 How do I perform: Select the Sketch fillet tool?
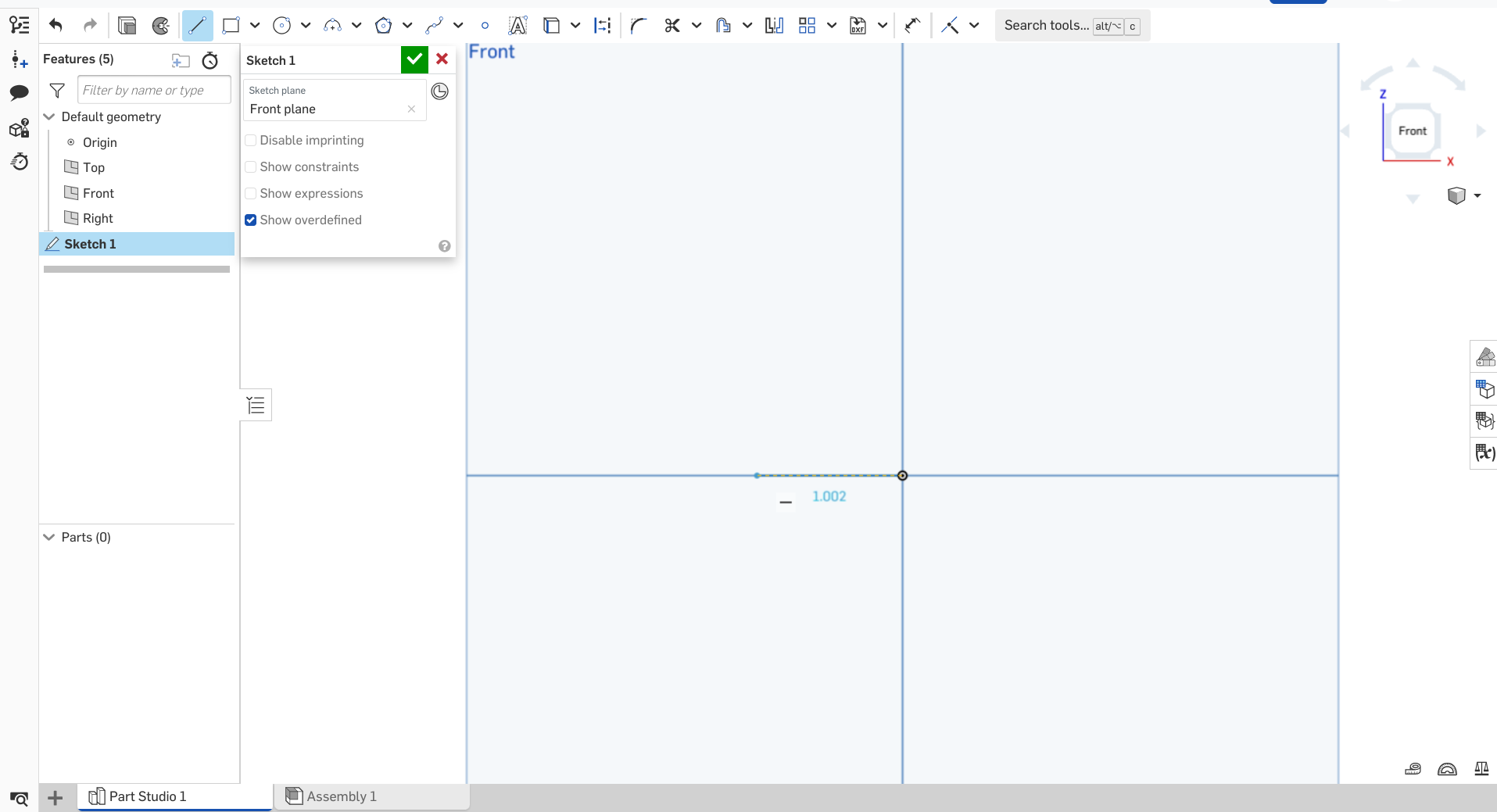pos(639,26)
